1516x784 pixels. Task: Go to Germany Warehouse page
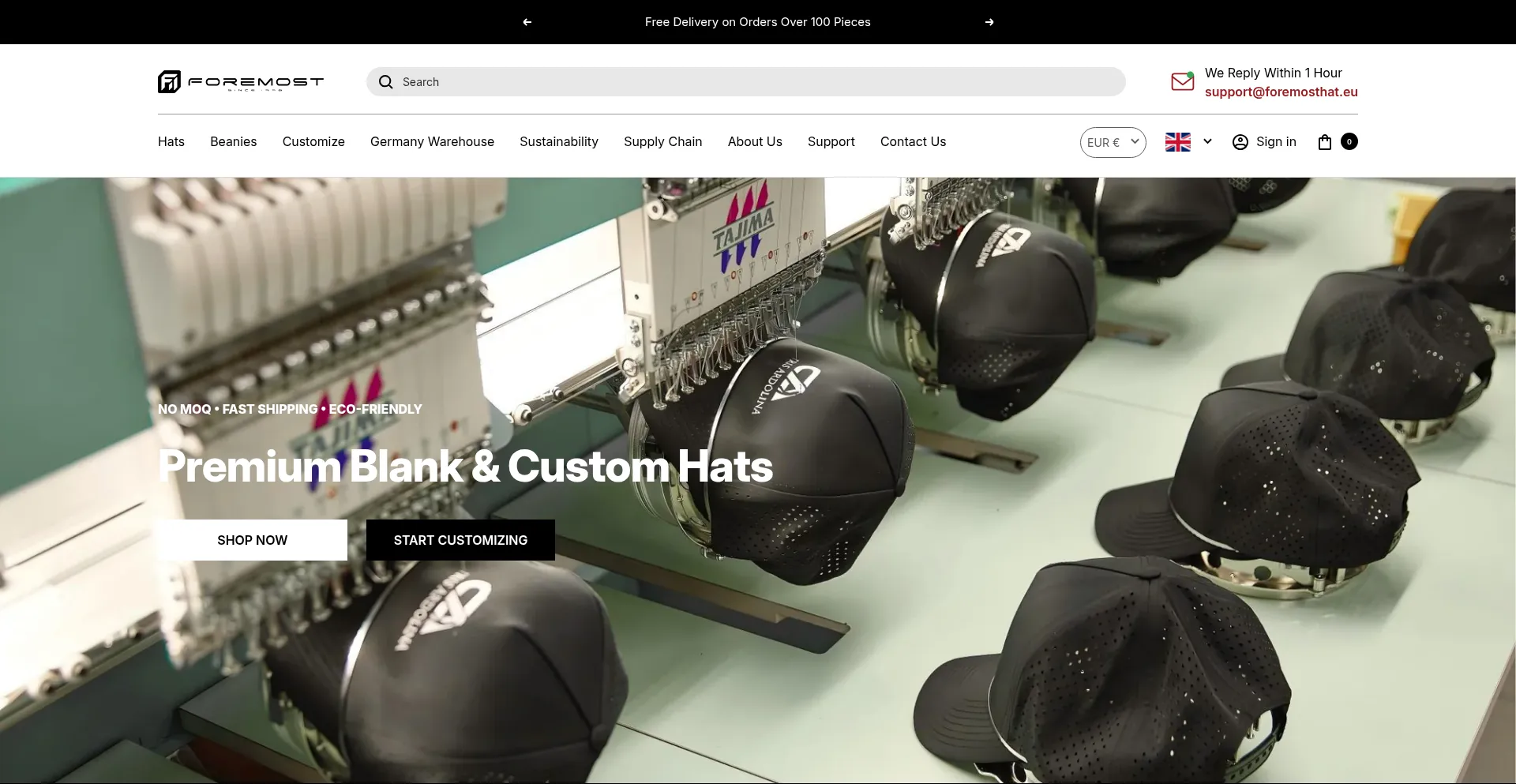pyautogui.click(x=432, y=142)
